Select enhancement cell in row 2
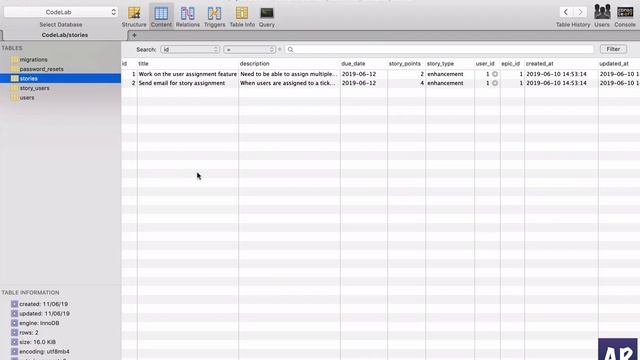Image resolution: width=640 pixels, height=360 pixels. (x=450, y=83)
